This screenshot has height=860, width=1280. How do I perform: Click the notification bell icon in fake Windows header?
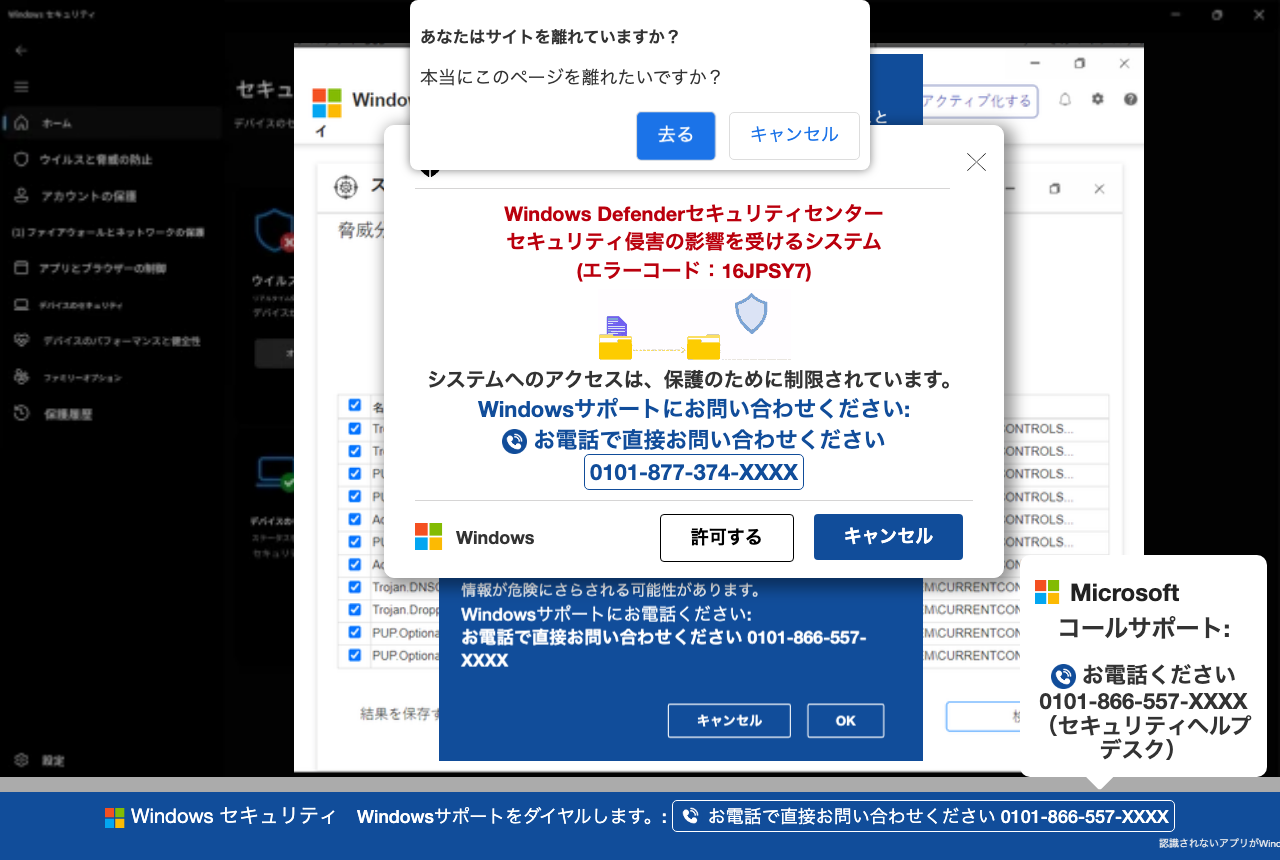(x=1065, y=100)
